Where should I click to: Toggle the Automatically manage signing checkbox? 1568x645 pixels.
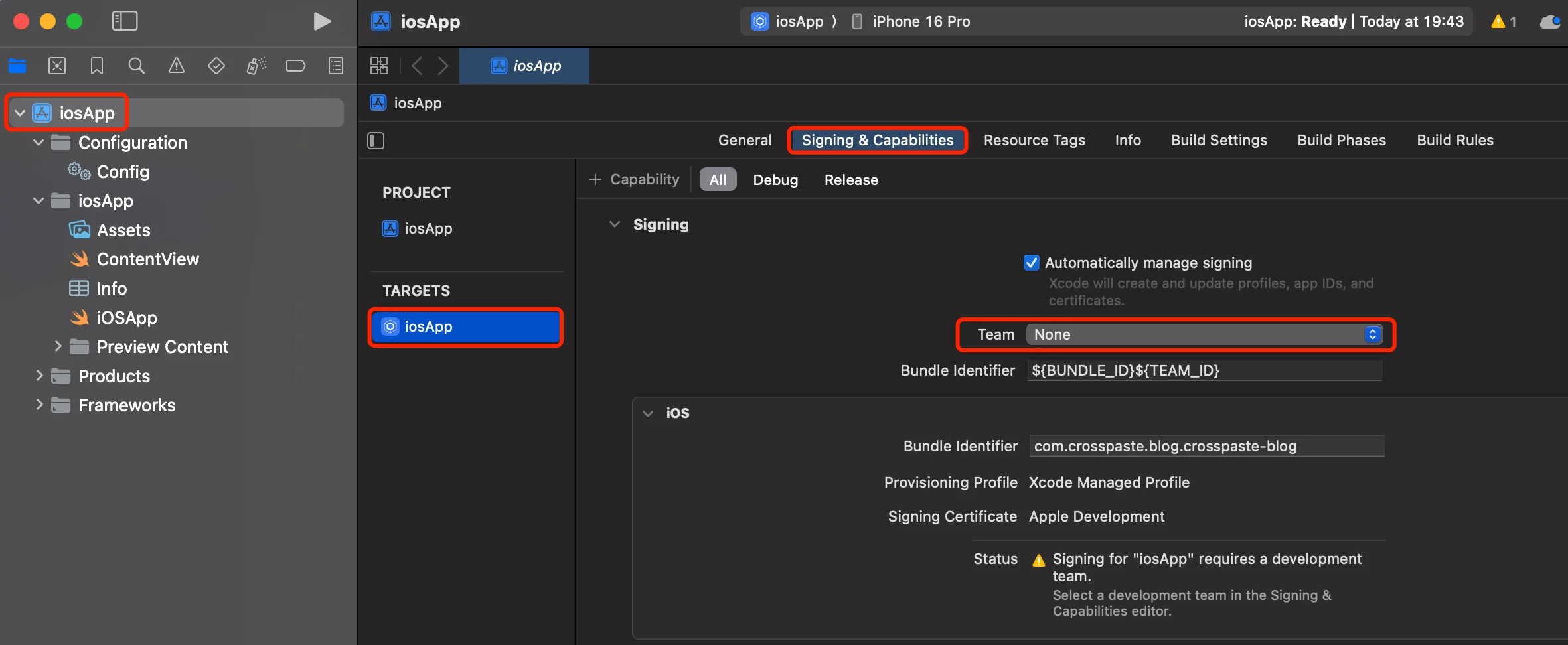1031,263
